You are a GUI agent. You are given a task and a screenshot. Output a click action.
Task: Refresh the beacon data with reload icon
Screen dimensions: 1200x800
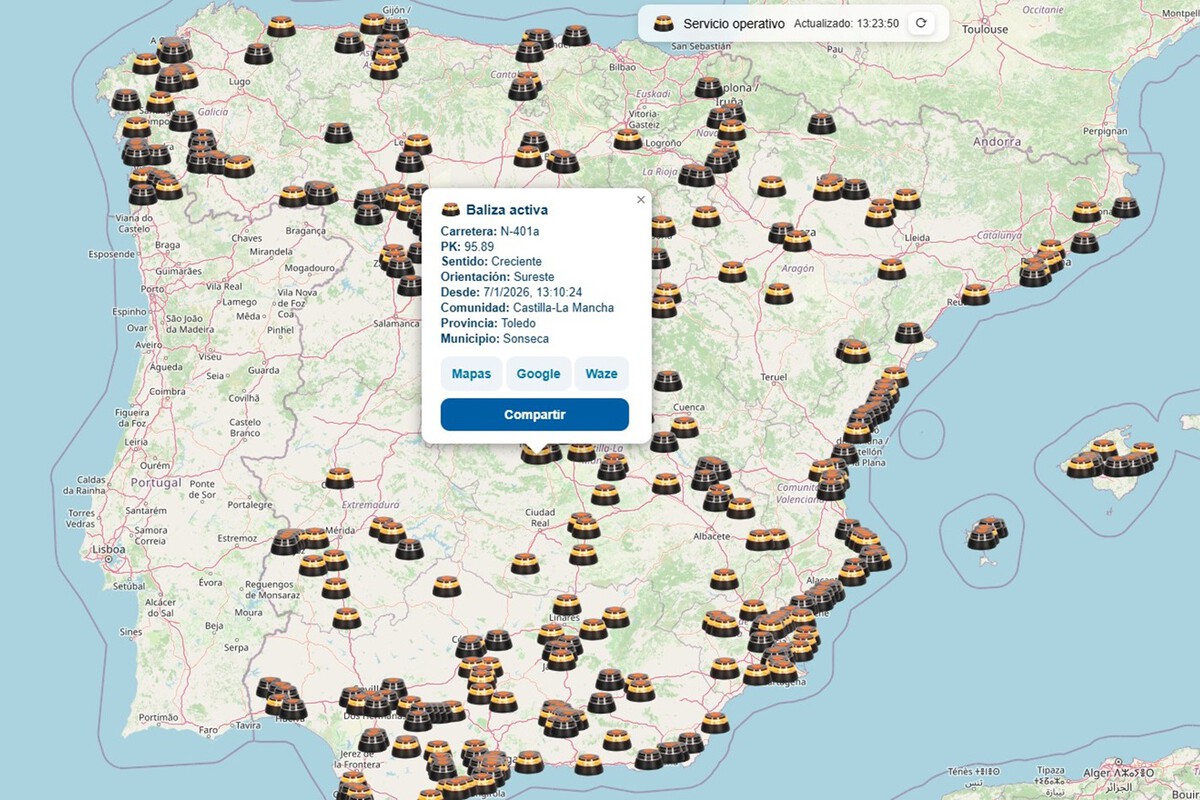click(921, 23)
